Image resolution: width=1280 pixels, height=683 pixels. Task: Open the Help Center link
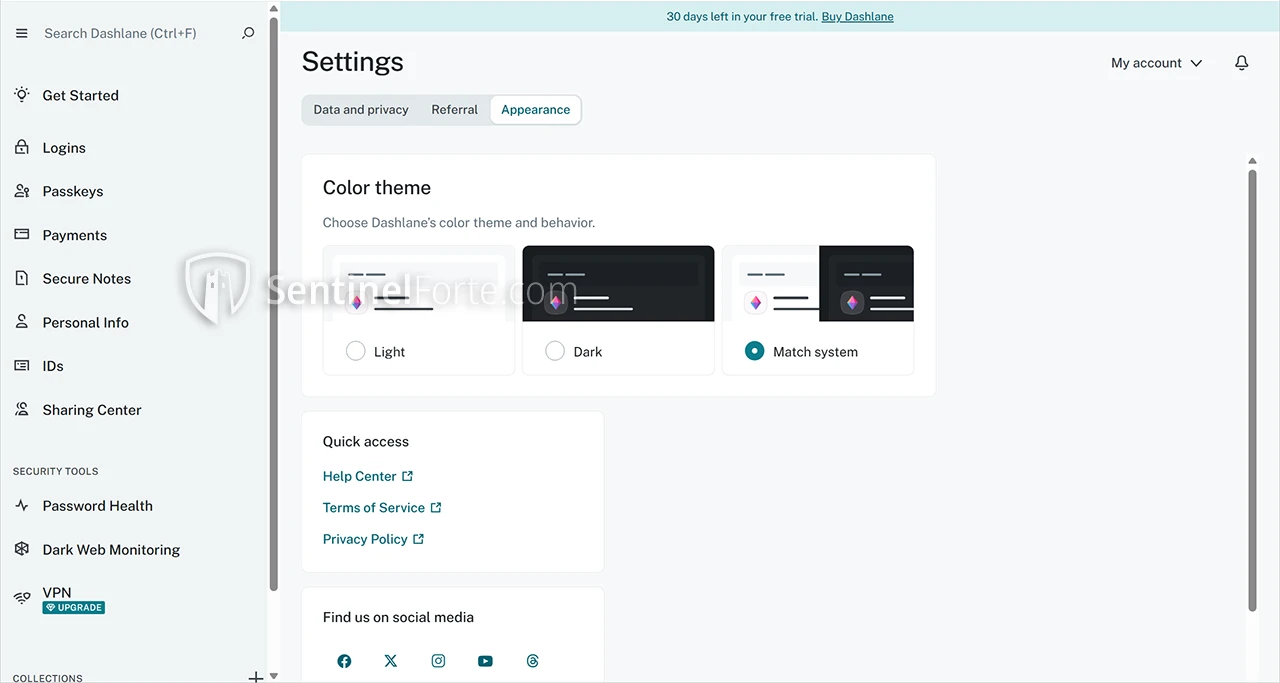360,476
